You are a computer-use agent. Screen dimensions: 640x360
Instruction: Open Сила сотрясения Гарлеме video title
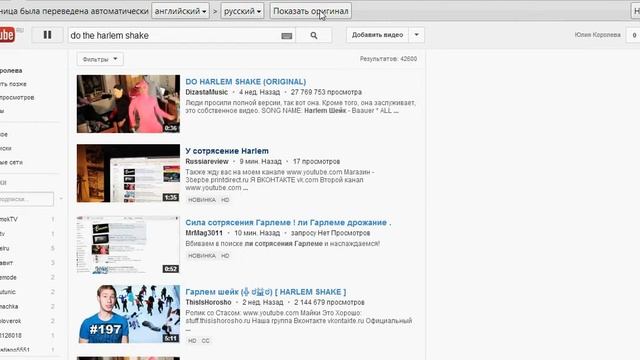(288, 222)
